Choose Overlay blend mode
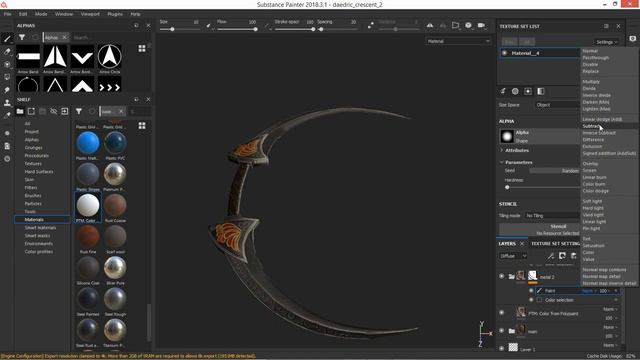This screenshot has height=360, width=640. (x=610, y=164)
